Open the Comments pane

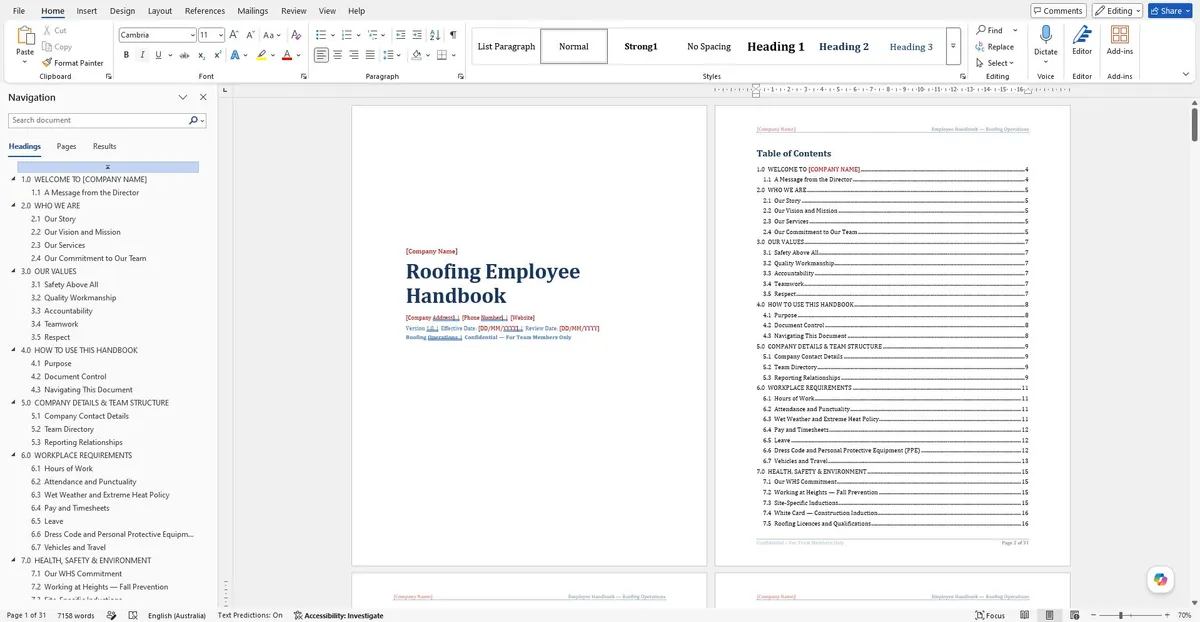(1058, 11)
